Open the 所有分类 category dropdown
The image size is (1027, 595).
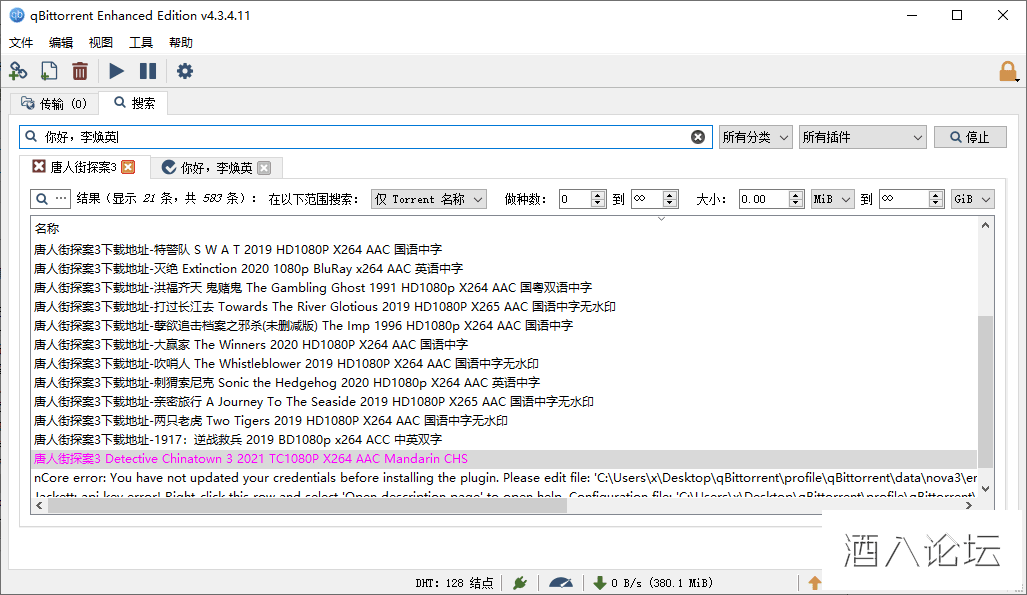755,137
